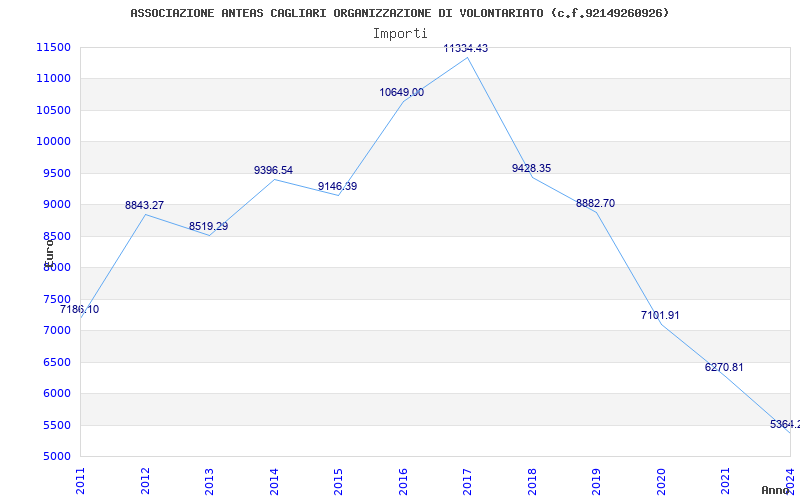Select the data label 8882.70
This screenshot has height=500, width=800.
click(x=595, y=203)
